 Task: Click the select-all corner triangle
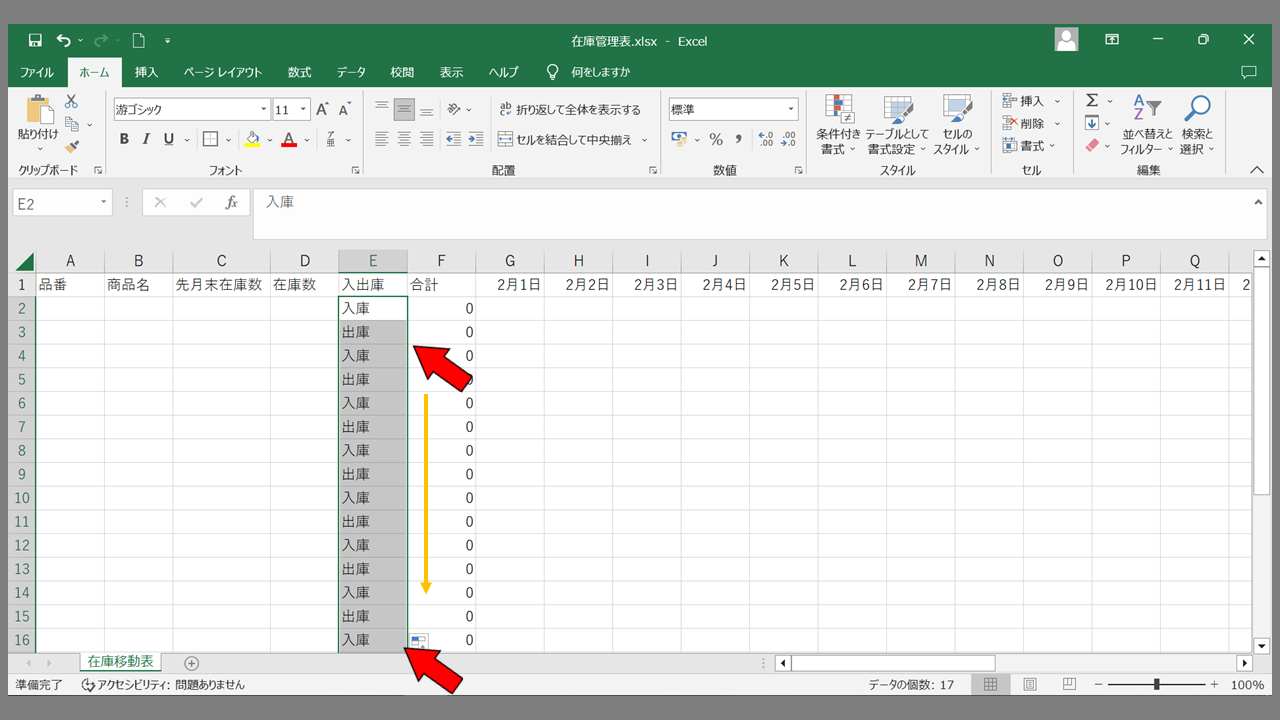(x=23, y=261)
